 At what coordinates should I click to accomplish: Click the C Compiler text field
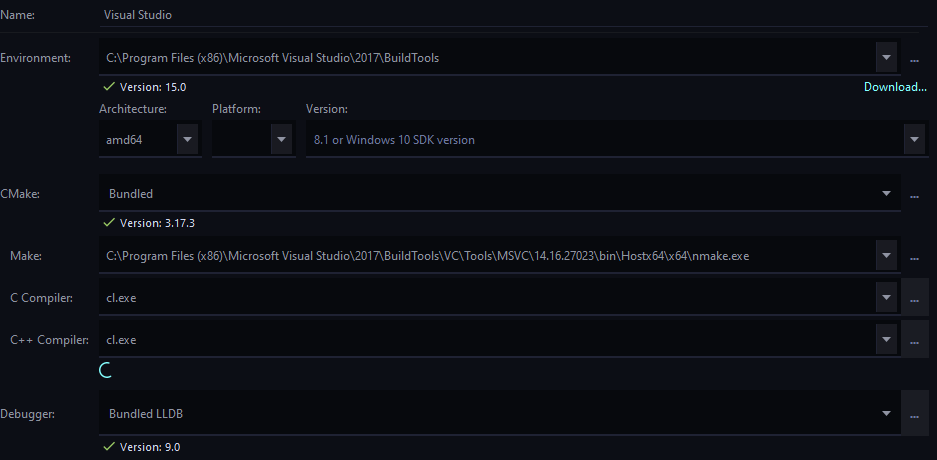(x=480, y=298)
